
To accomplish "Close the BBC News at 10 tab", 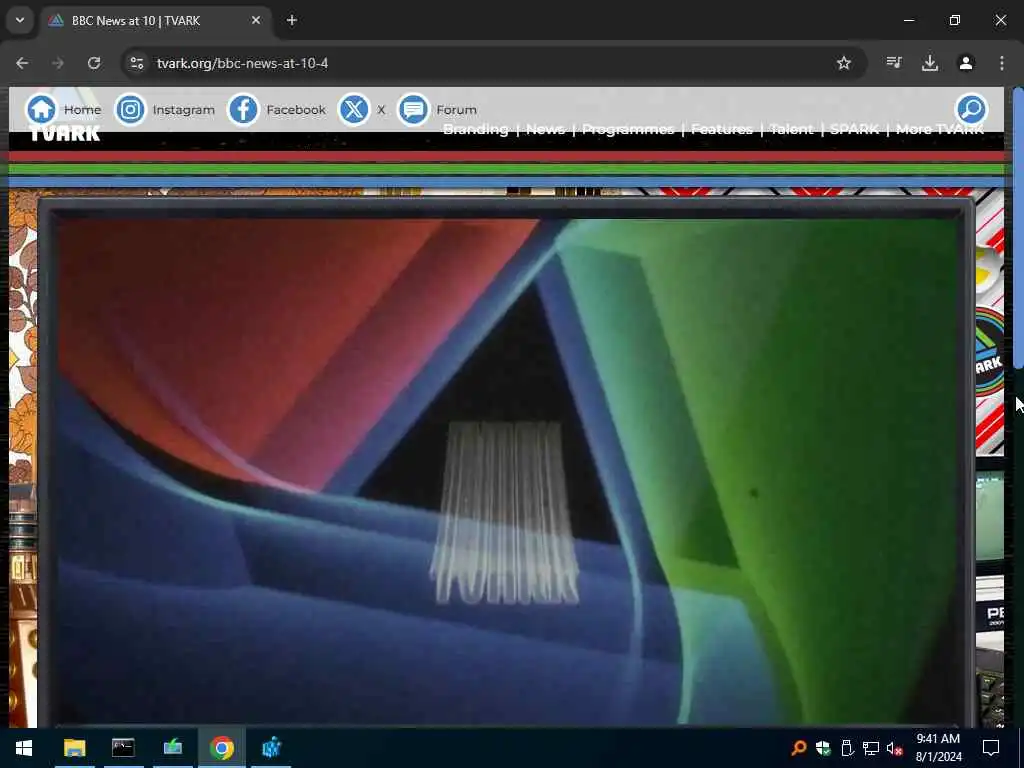I will click(x=256, y=20).
